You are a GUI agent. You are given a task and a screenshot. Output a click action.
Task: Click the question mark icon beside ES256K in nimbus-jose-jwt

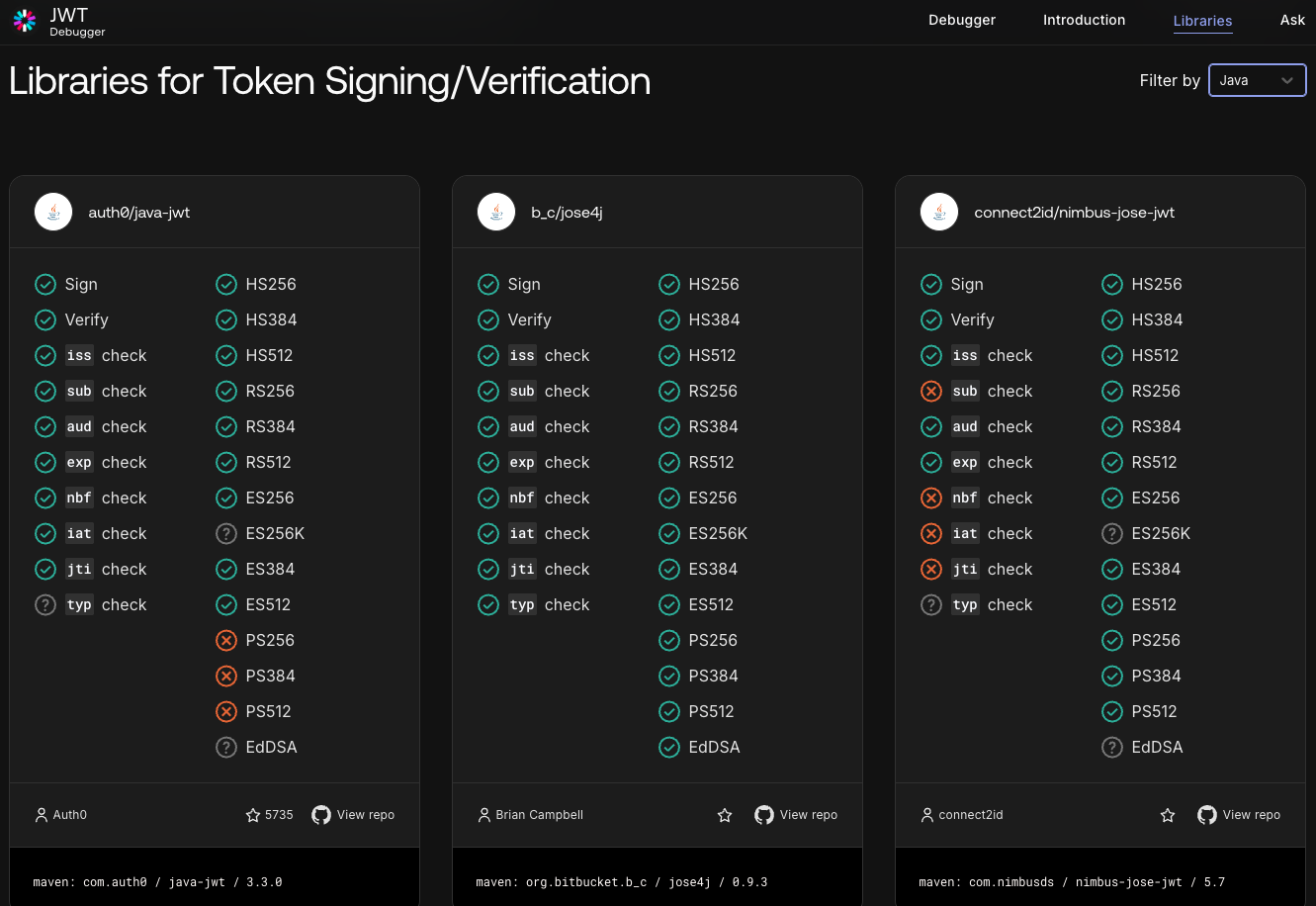click(1112, 533)
